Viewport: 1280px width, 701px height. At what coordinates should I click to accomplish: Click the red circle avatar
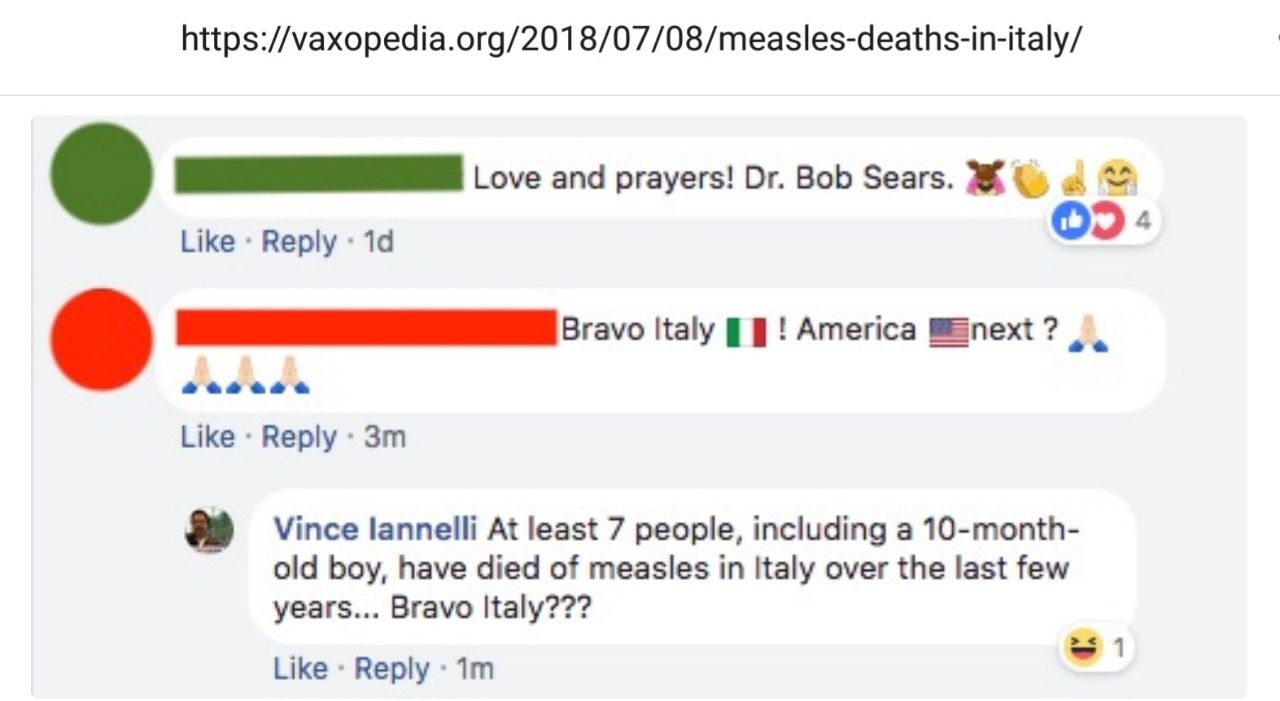pyautogui.click(x=101, y=338)
